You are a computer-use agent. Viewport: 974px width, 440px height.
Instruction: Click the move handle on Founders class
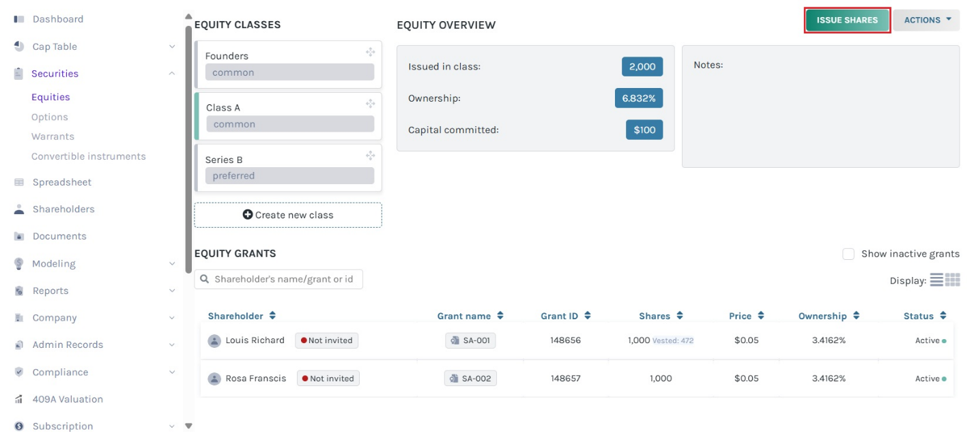(x=370, y=52)
